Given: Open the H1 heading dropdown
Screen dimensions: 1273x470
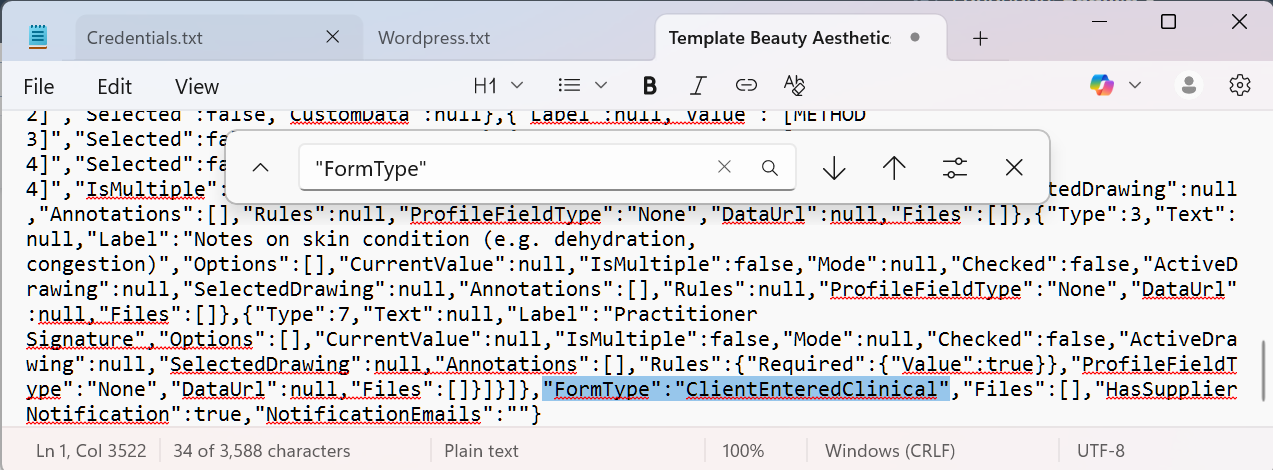Looking at the screenshot, I should [499, 85].
